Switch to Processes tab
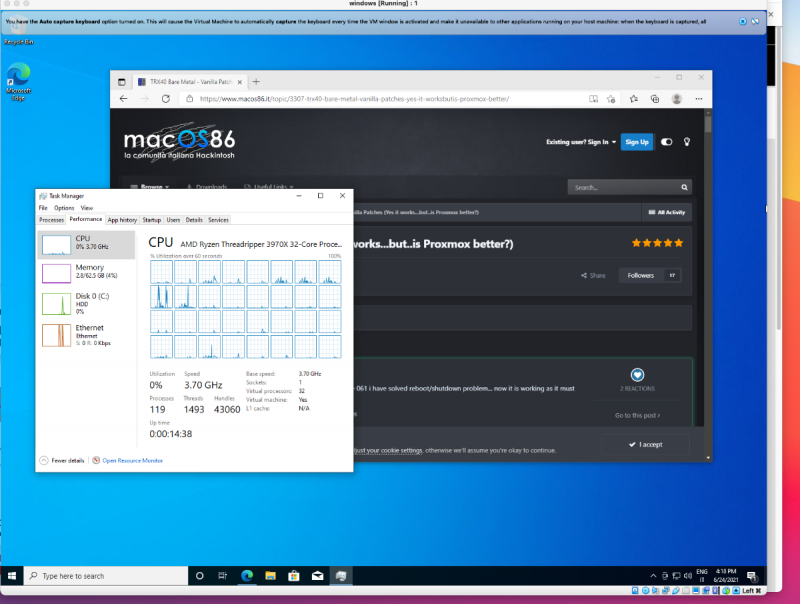The height and width of the screenshot is (604, 800). pos(52,220)
